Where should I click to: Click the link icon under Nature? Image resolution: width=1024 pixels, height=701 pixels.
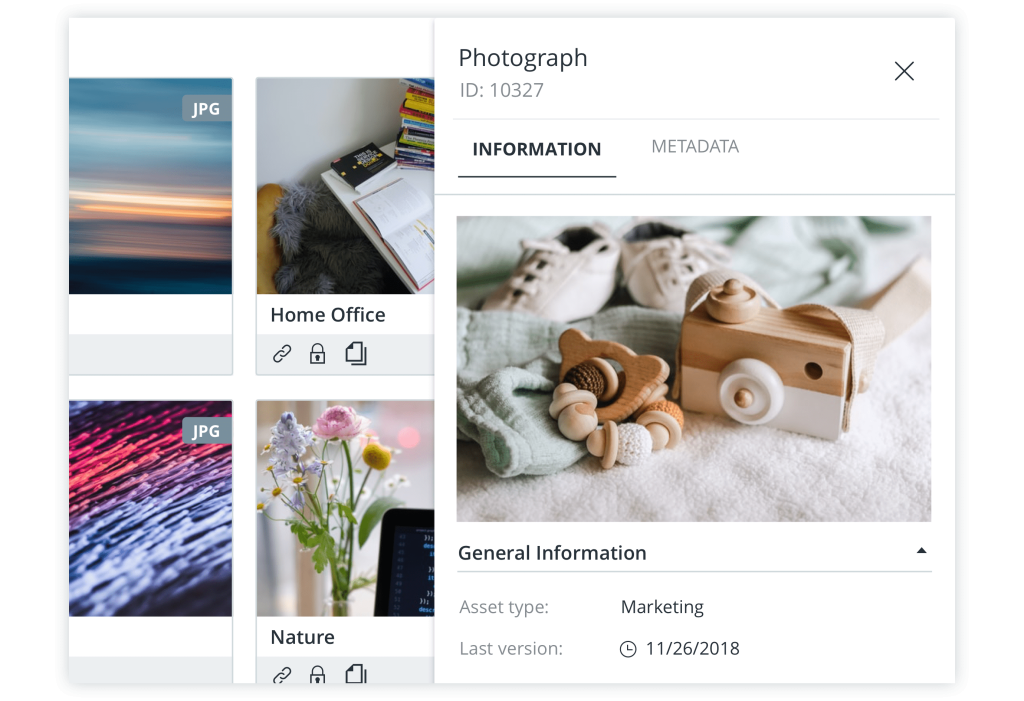pos(281,674)
